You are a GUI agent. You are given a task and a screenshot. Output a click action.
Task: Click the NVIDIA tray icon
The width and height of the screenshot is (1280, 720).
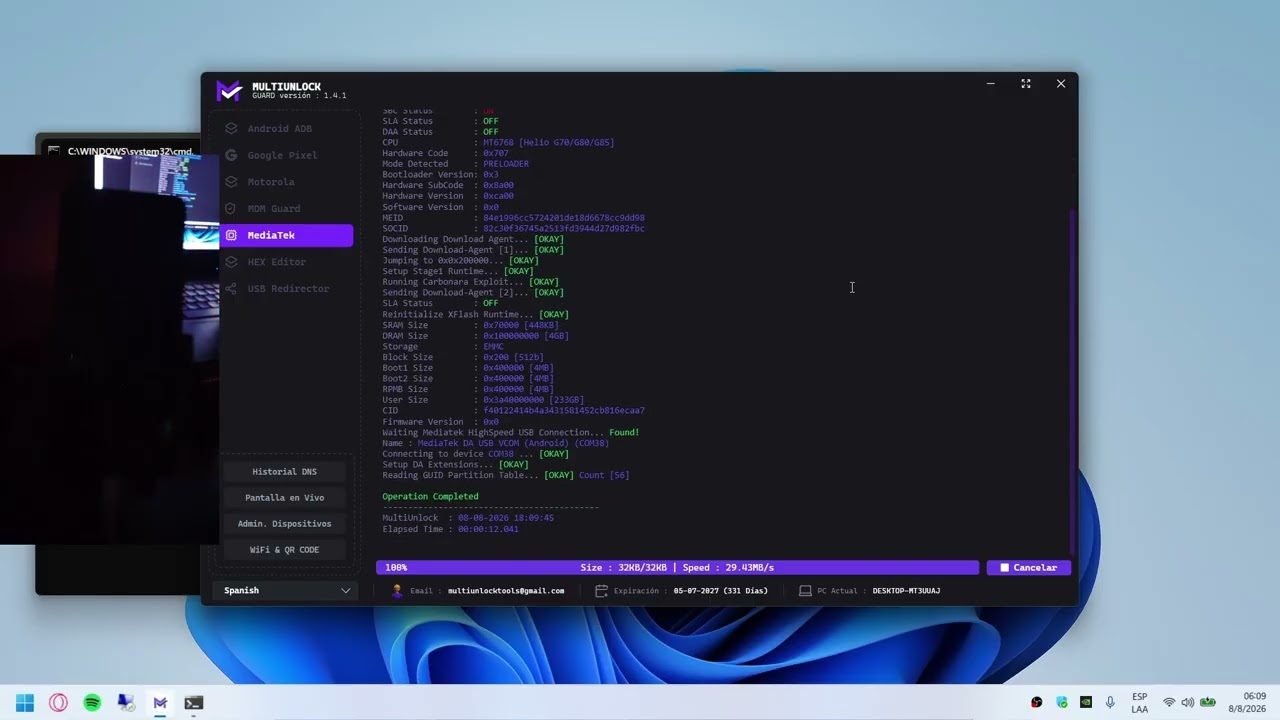1086,703
